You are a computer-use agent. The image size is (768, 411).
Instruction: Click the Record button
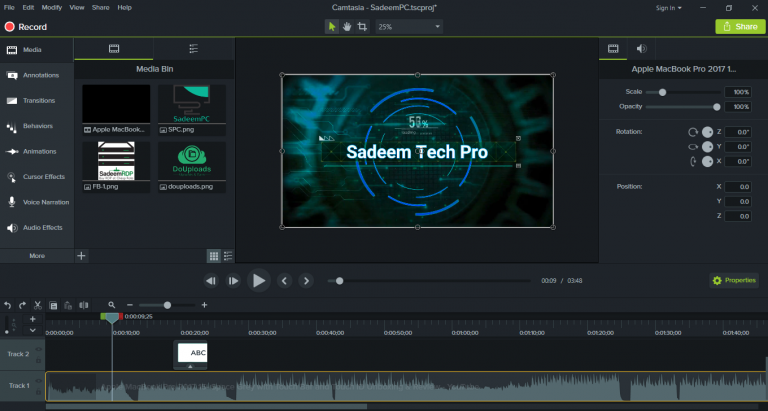click(x=25, y=27)
